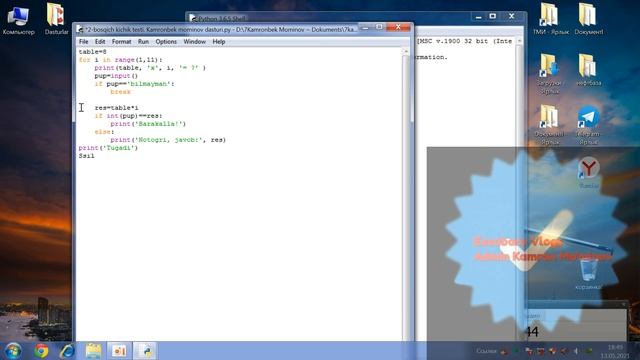Click the print('Barakalla!') line
Screen dimensions: 640x360
[x=148, y=124]
